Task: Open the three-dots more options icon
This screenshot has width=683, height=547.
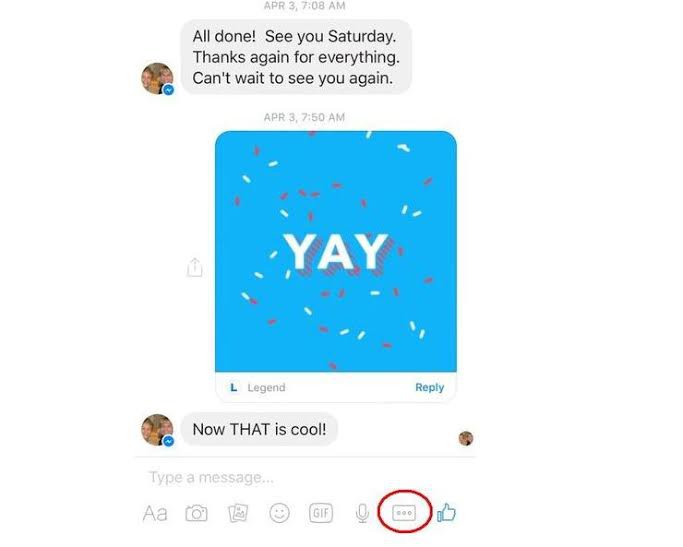Action: pos(404,513)
